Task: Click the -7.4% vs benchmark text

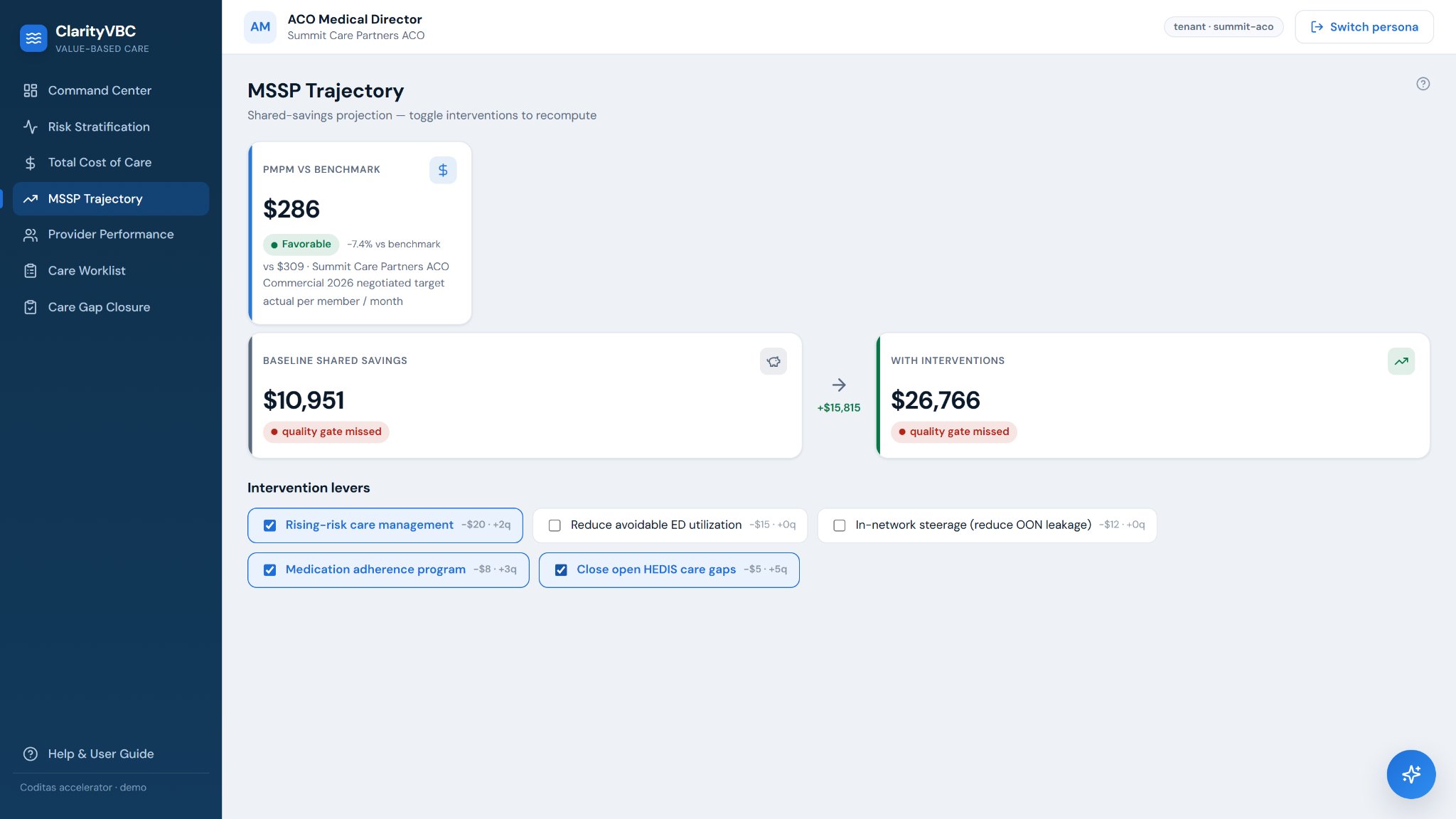Action: [x=393, y=245]
